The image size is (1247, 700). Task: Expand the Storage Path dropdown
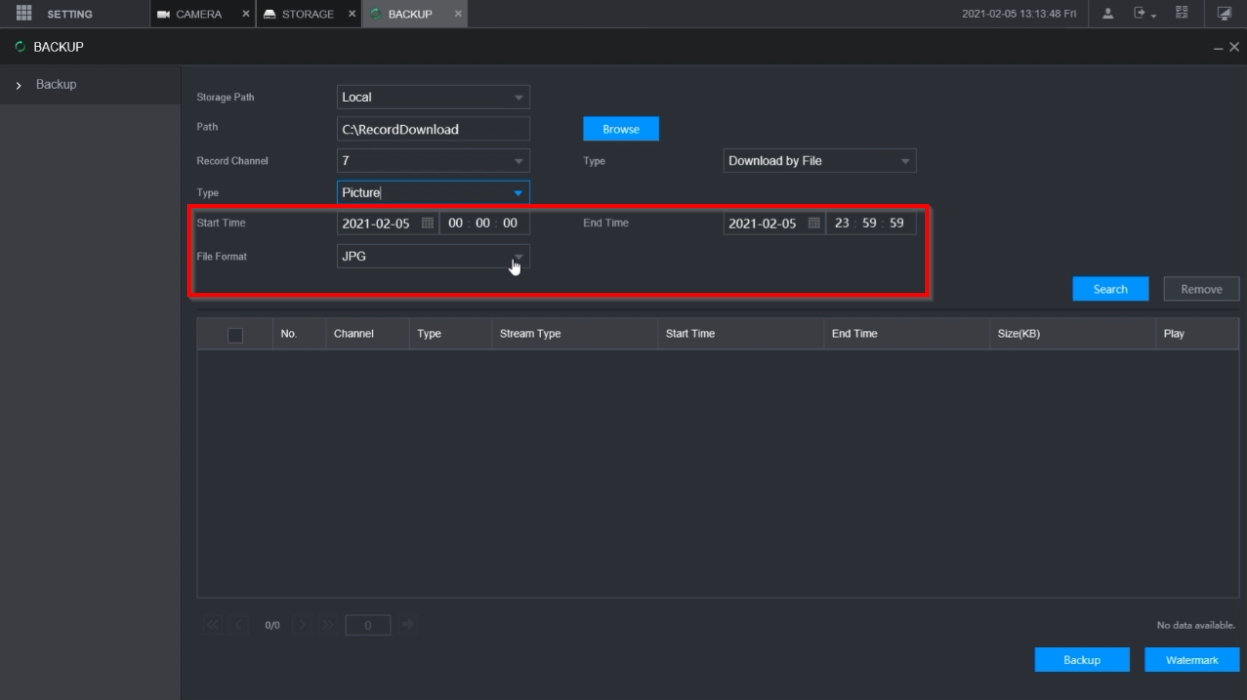(518, 98)
